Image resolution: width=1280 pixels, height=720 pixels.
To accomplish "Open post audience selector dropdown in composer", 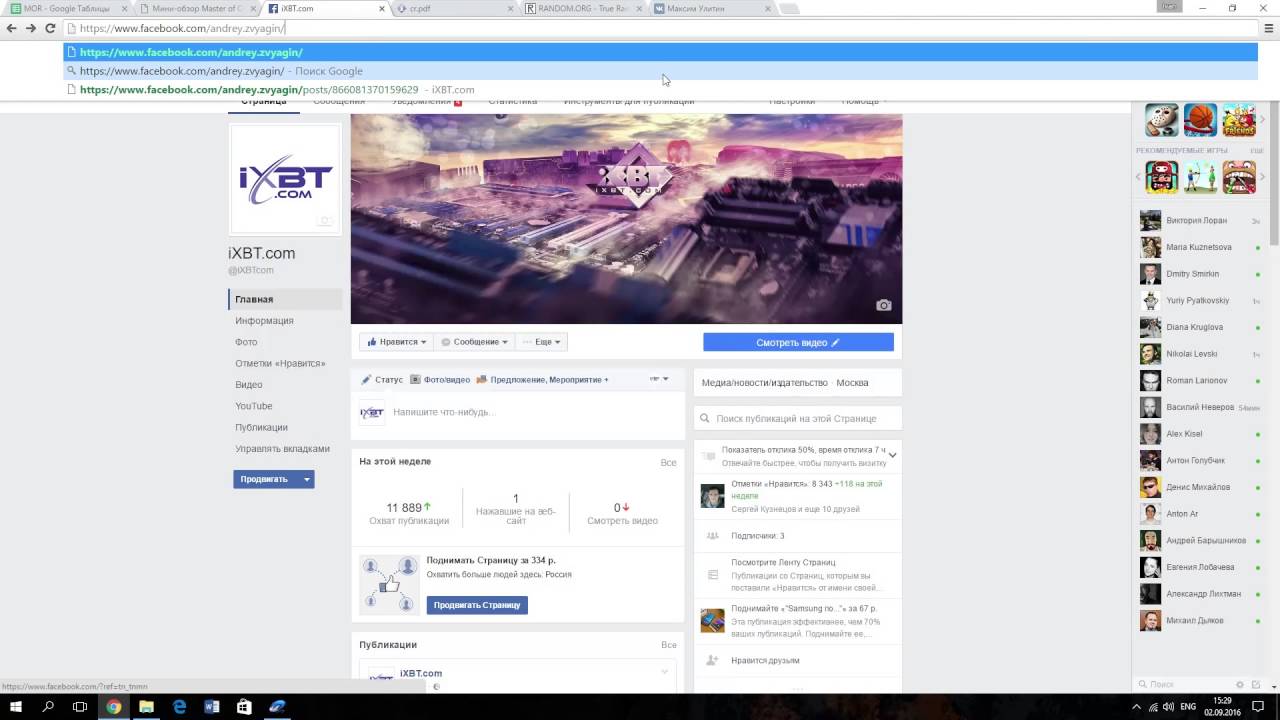I will 659,379.
